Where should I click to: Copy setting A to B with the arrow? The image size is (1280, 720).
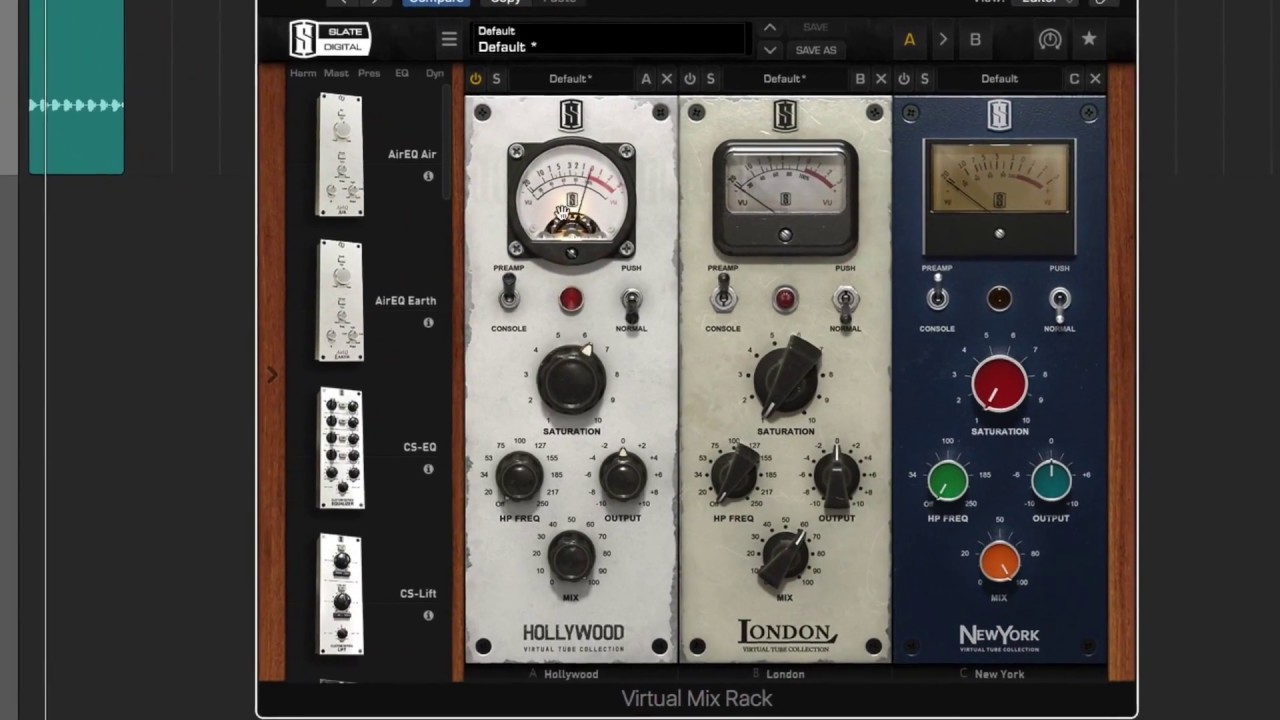pyautogui.click(x=942, y=40)
